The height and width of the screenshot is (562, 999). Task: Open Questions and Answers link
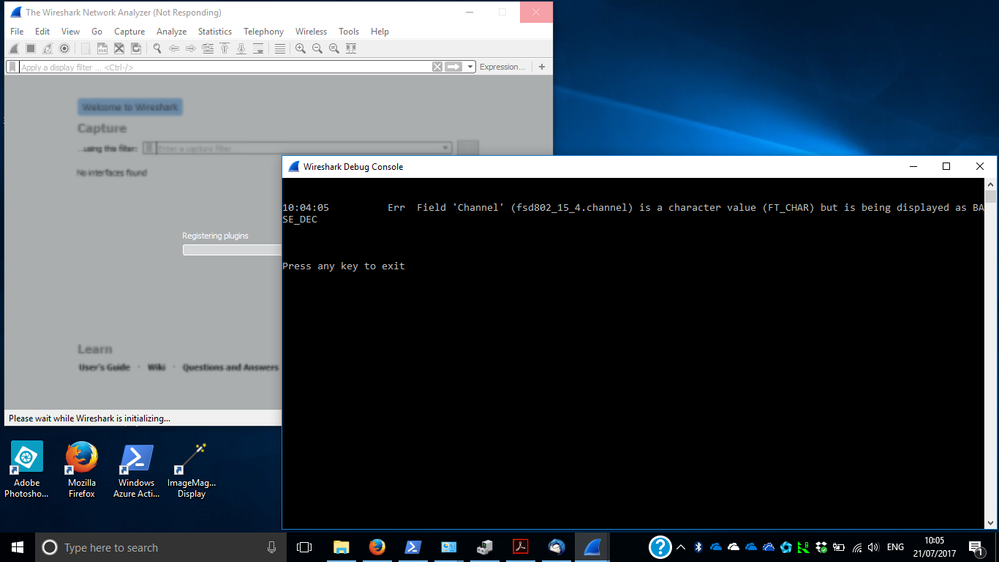point(231,368)
